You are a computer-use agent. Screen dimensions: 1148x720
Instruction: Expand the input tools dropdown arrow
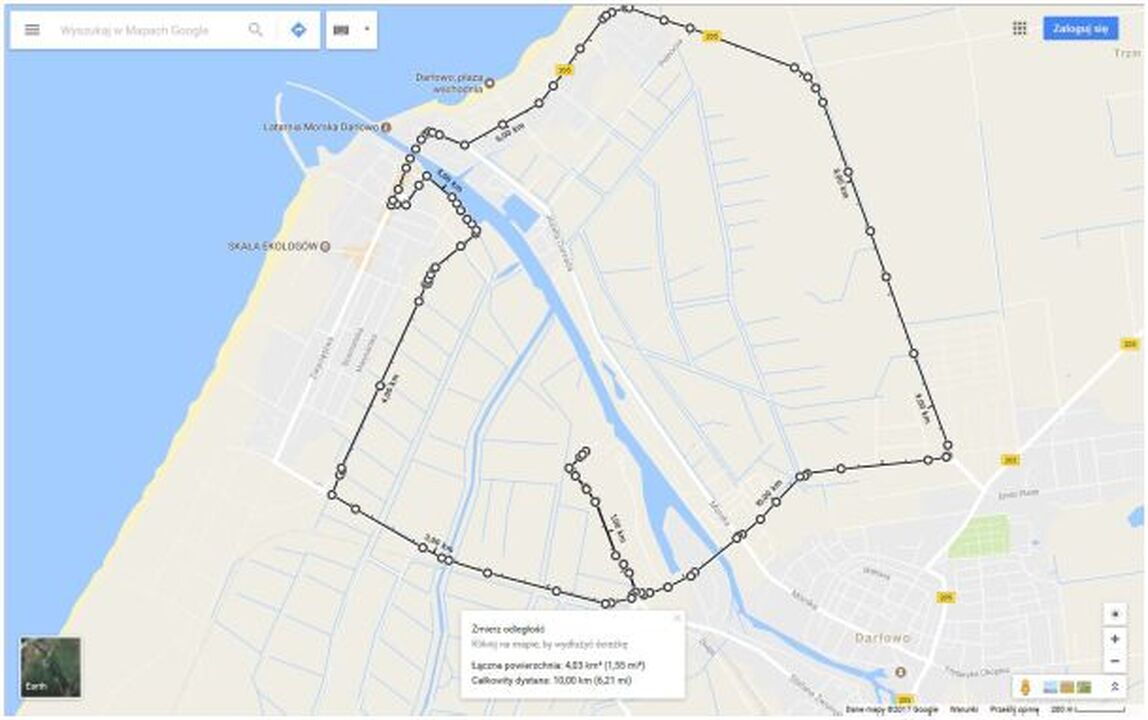coord(367,30)
